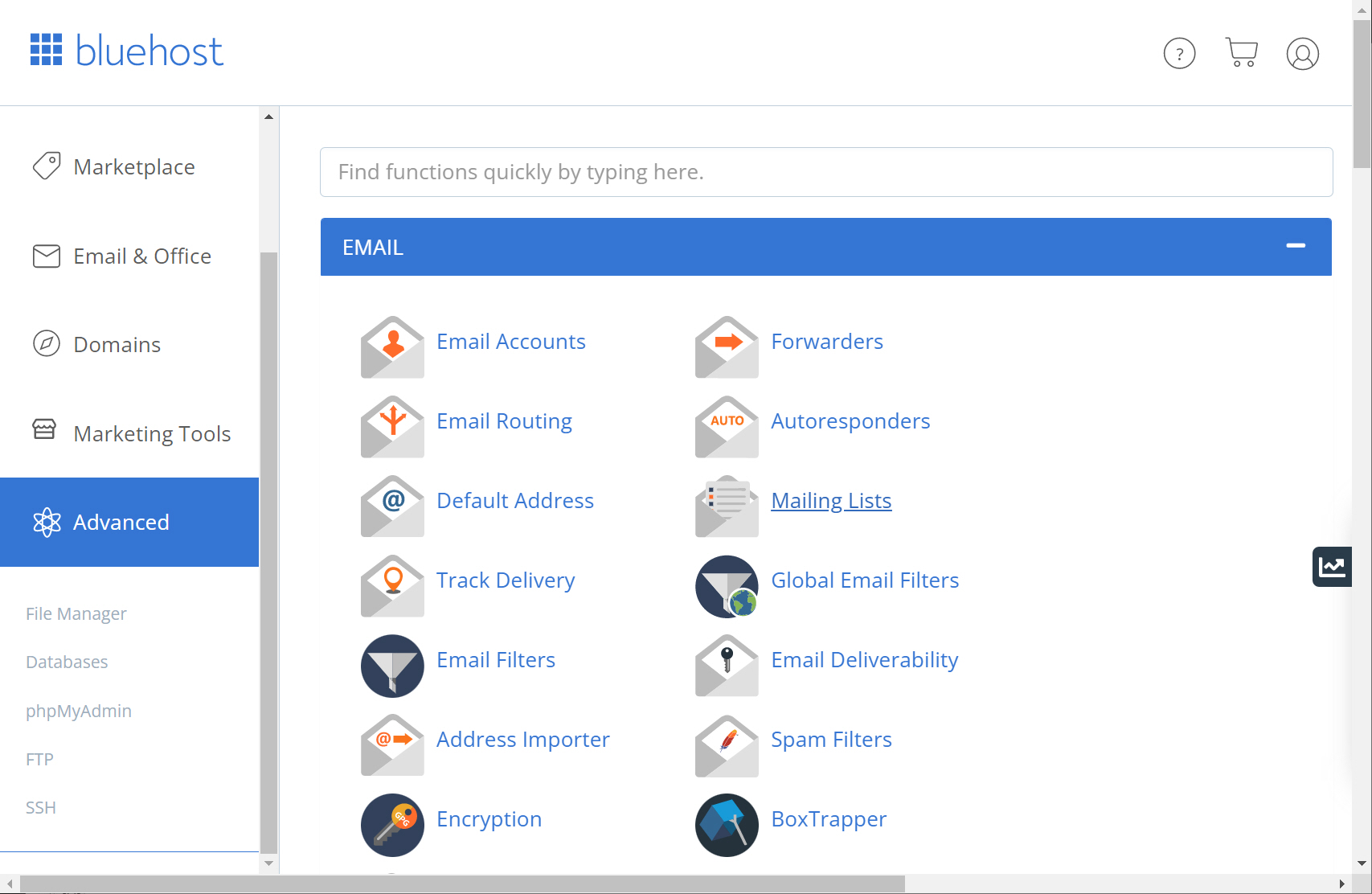Screen dimensions: 1372x894
Task: Click the Forwarders arrow envelope icon
Action: pyautogui.click(x=727, y=347)
